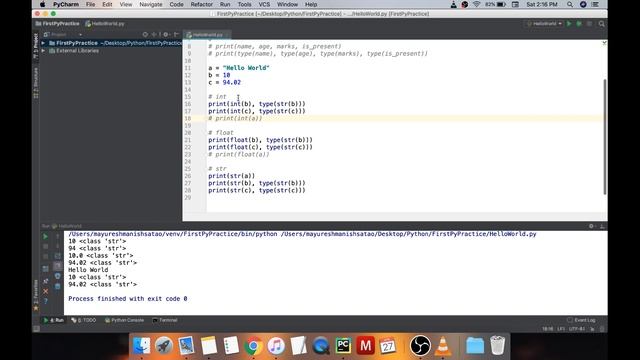
Task: Open the Trash in the Dock
Action: 498,346
